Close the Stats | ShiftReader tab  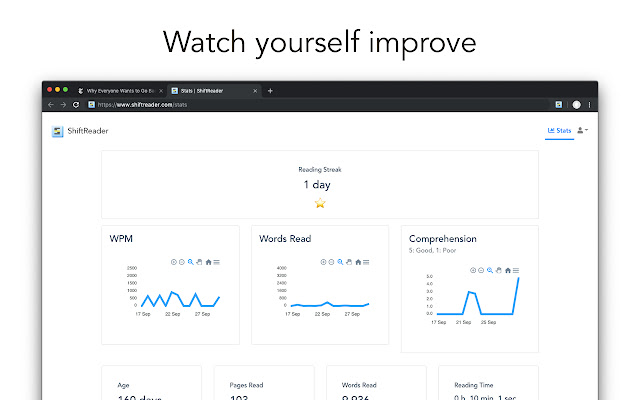pyautogui.click(x=255, y=91)
